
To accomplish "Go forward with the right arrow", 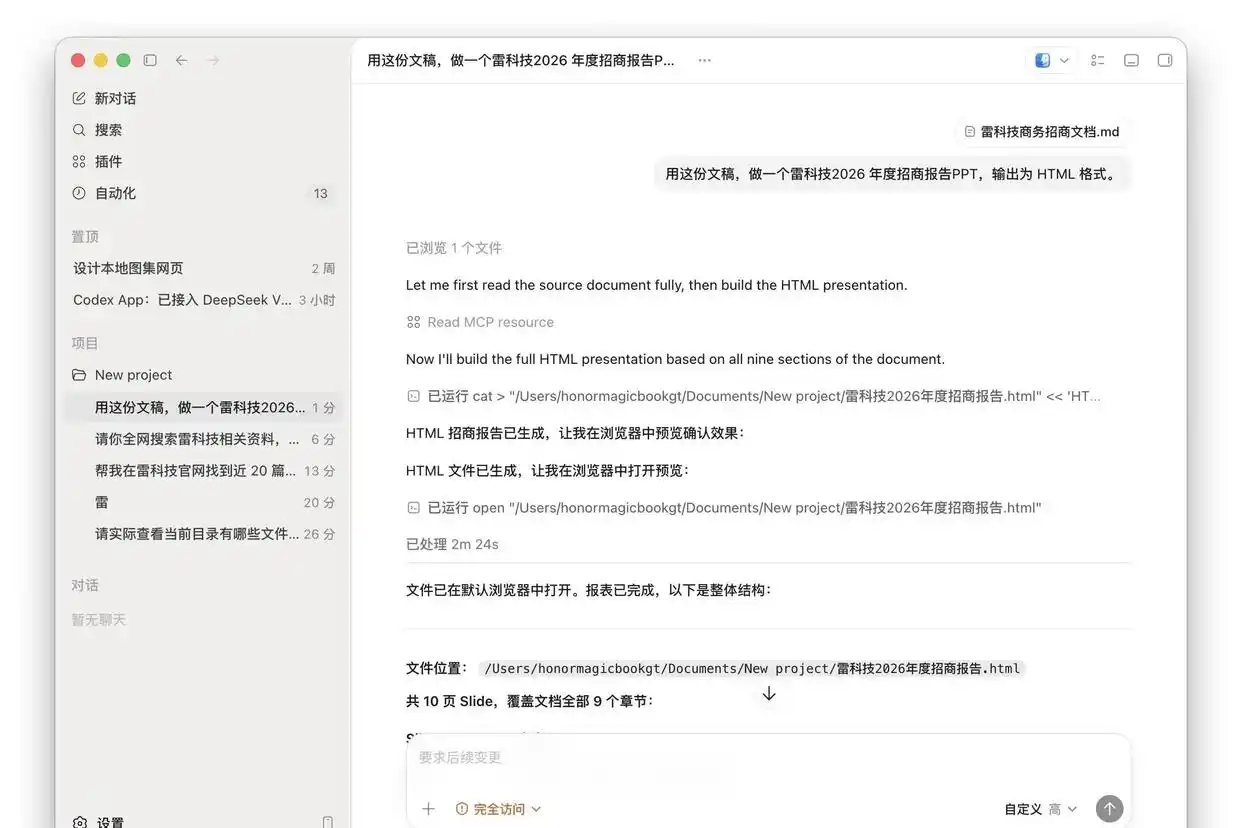I will (213, 60).
